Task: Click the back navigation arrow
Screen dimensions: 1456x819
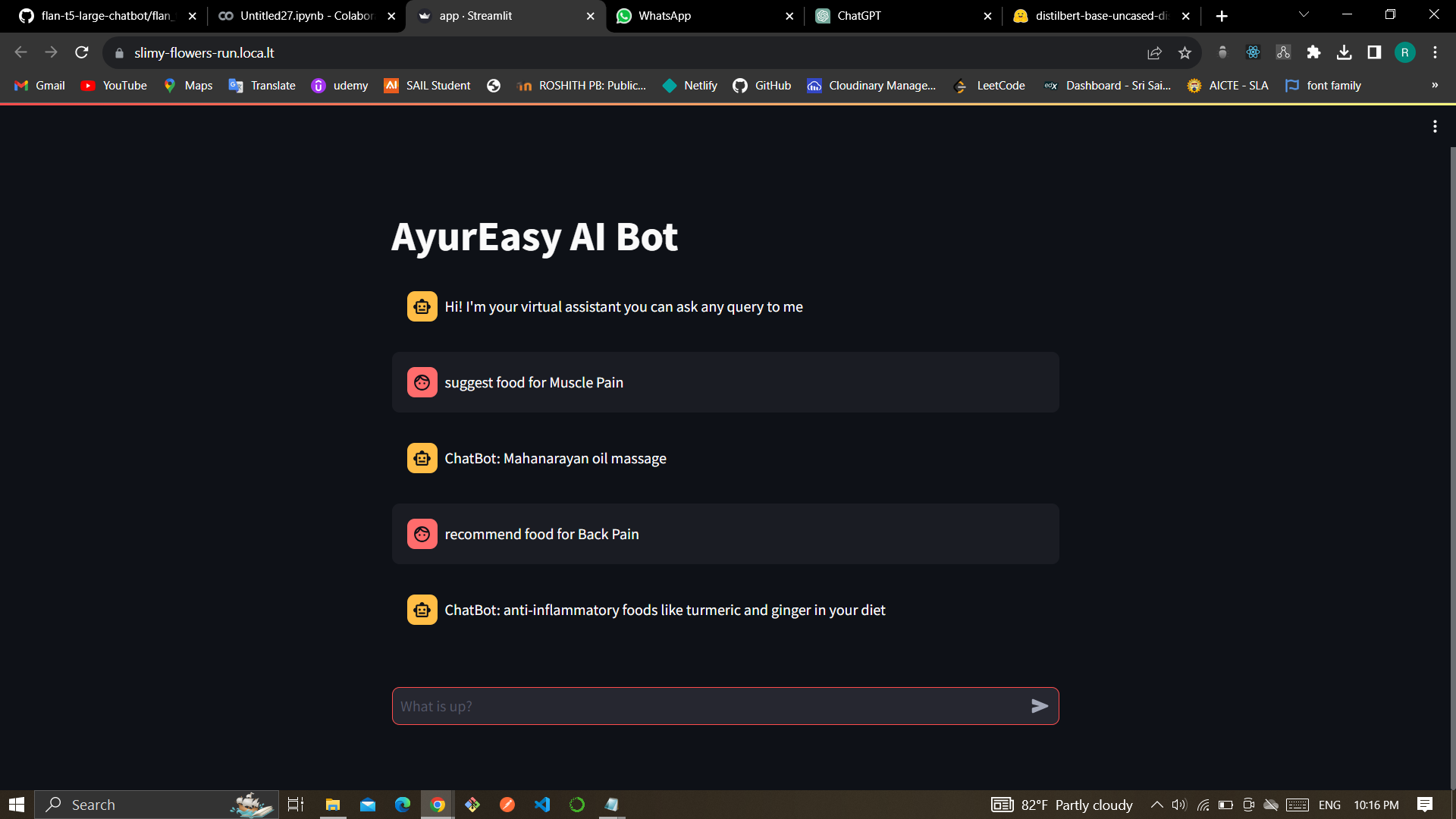Action: [x=20, y=52]
